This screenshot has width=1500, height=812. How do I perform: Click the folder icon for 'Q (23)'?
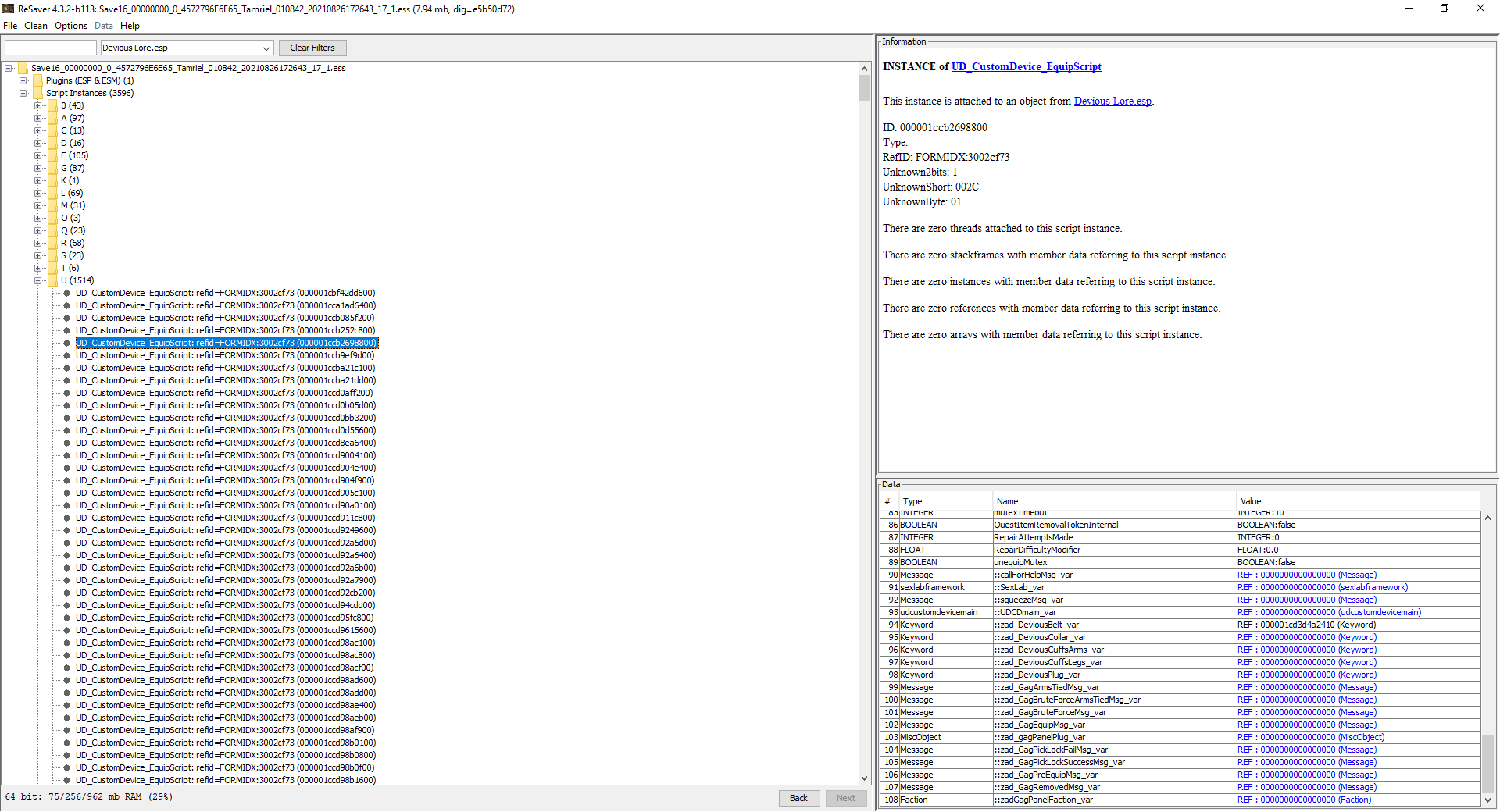coord(52,230)
